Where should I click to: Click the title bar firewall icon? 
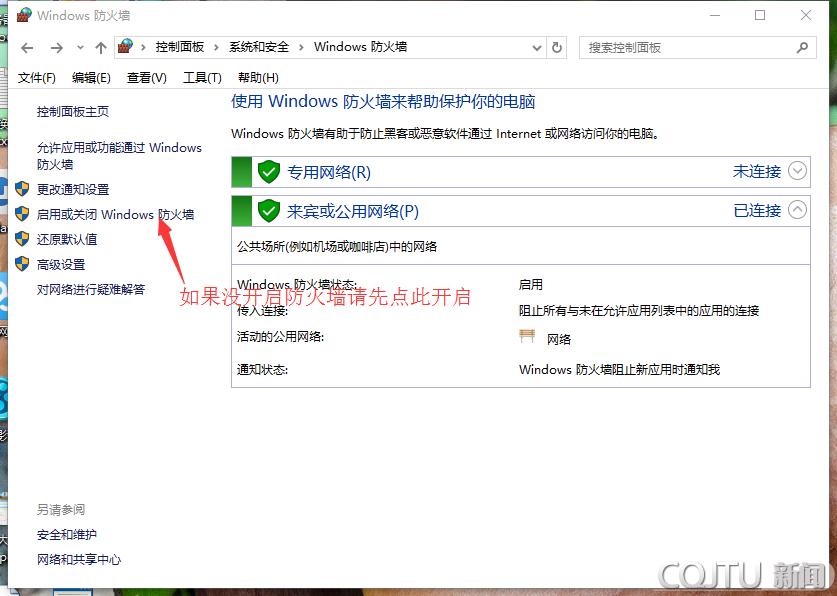[x=24, y=15]
